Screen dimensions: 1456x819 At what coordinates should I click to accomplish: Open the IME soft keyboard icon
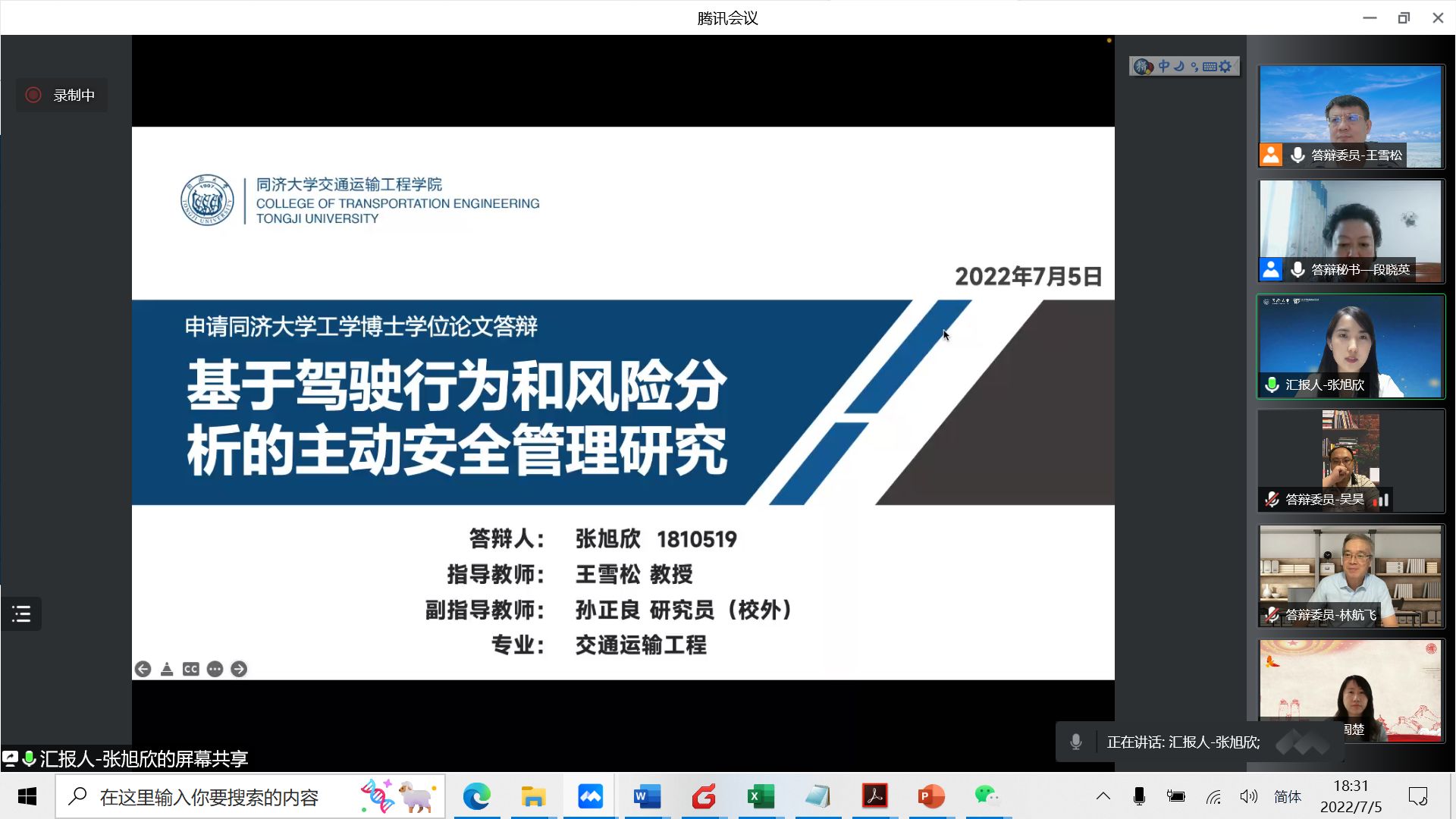pos(1210,67)
